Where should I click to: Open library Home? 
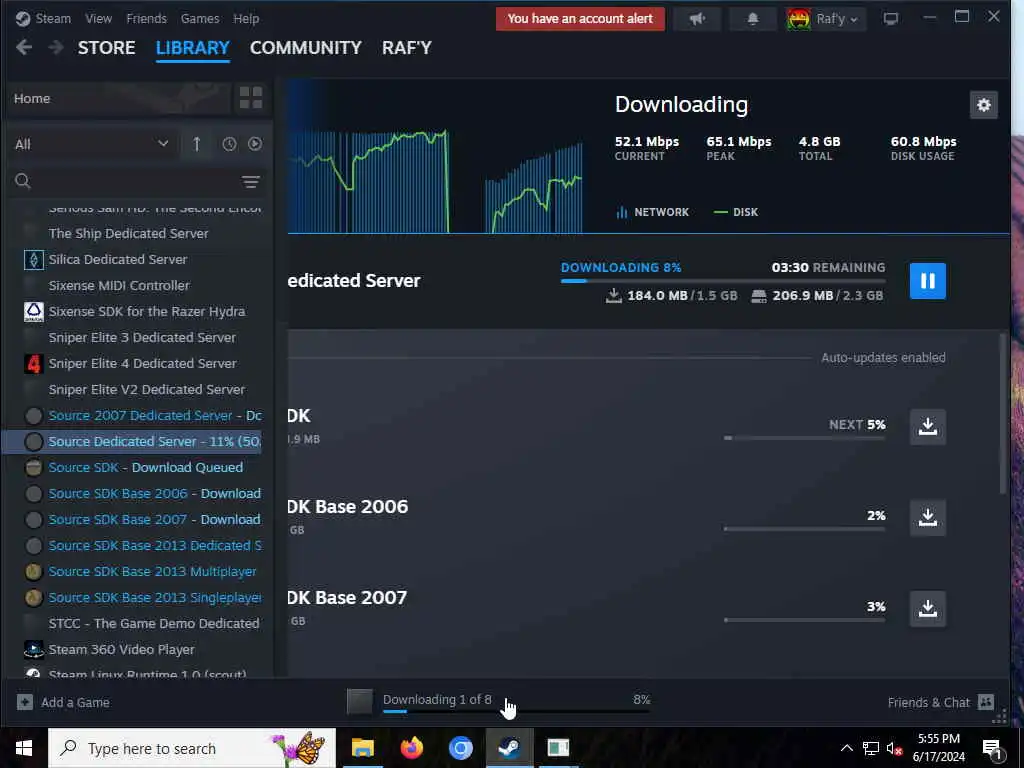pos(120,99)
